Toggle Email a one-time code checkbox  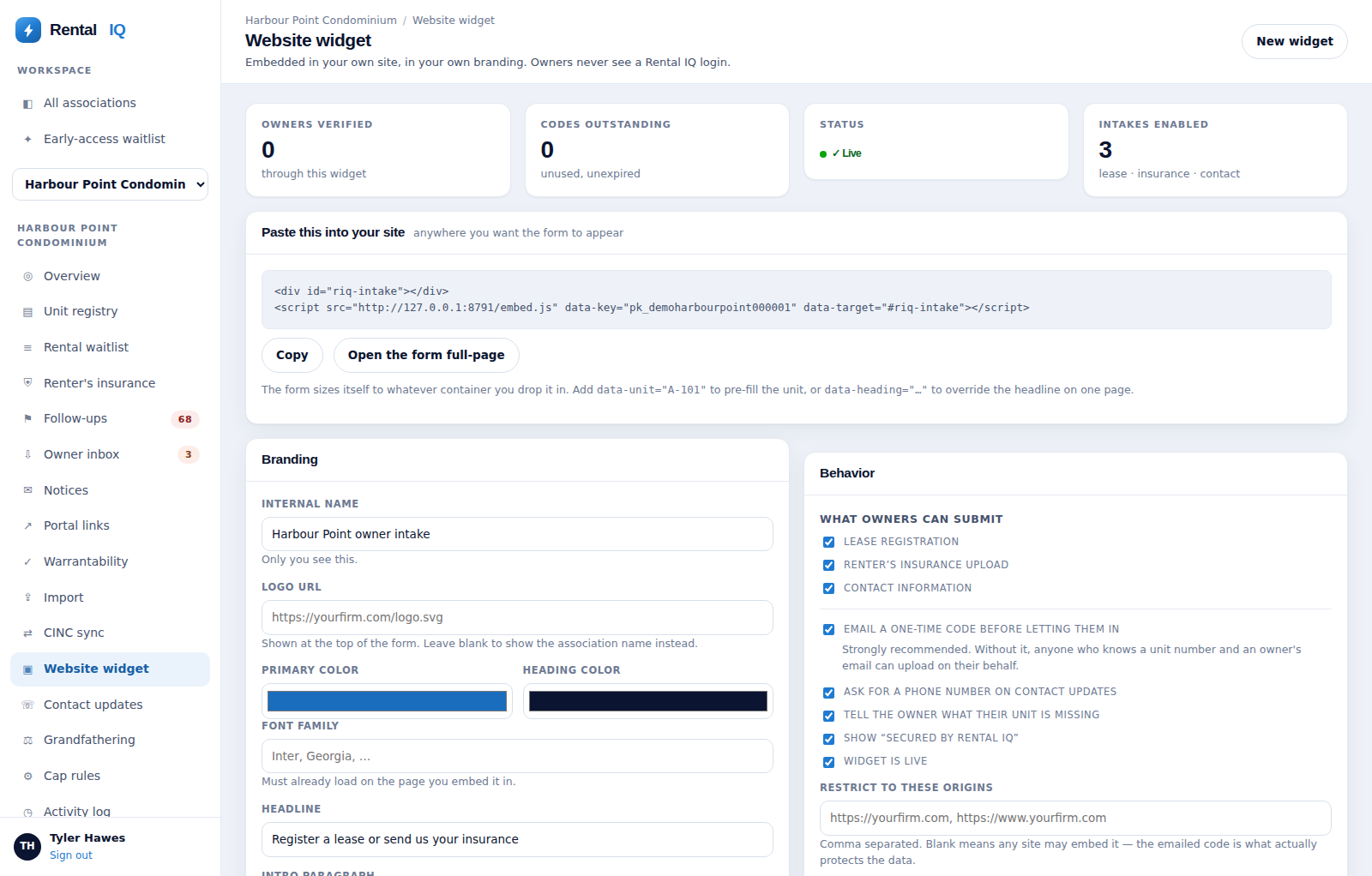(x=828, y=629)
